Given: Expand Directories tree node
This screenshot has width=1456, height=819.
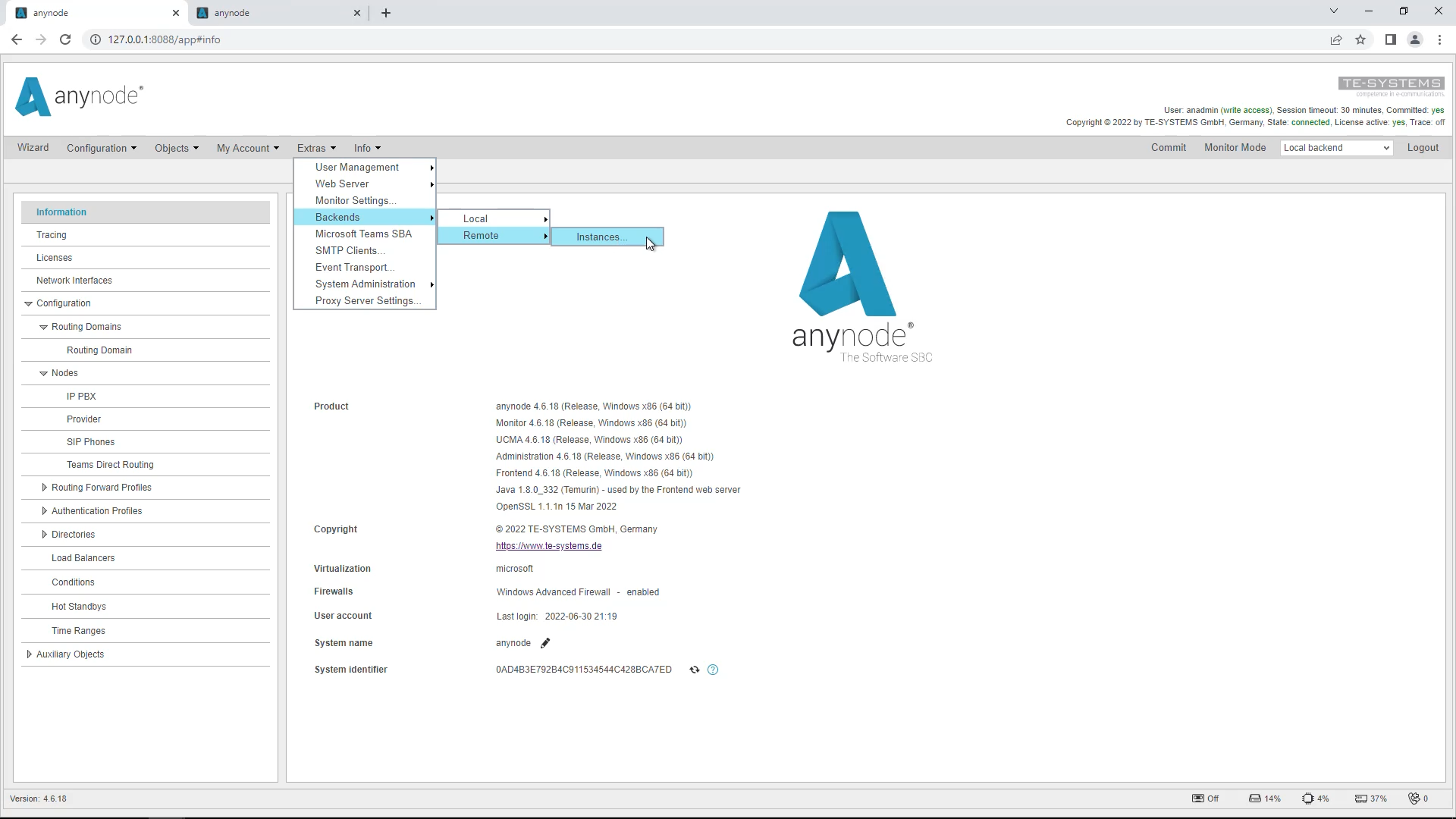Looking at the screenshot, I should point(44,535).
